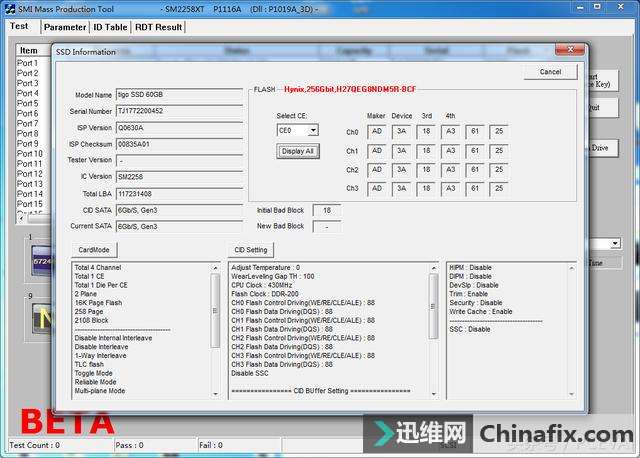Close the SSD Information dialog
Image resolution: width=640 pixels, height=458 pixels.
570,50
